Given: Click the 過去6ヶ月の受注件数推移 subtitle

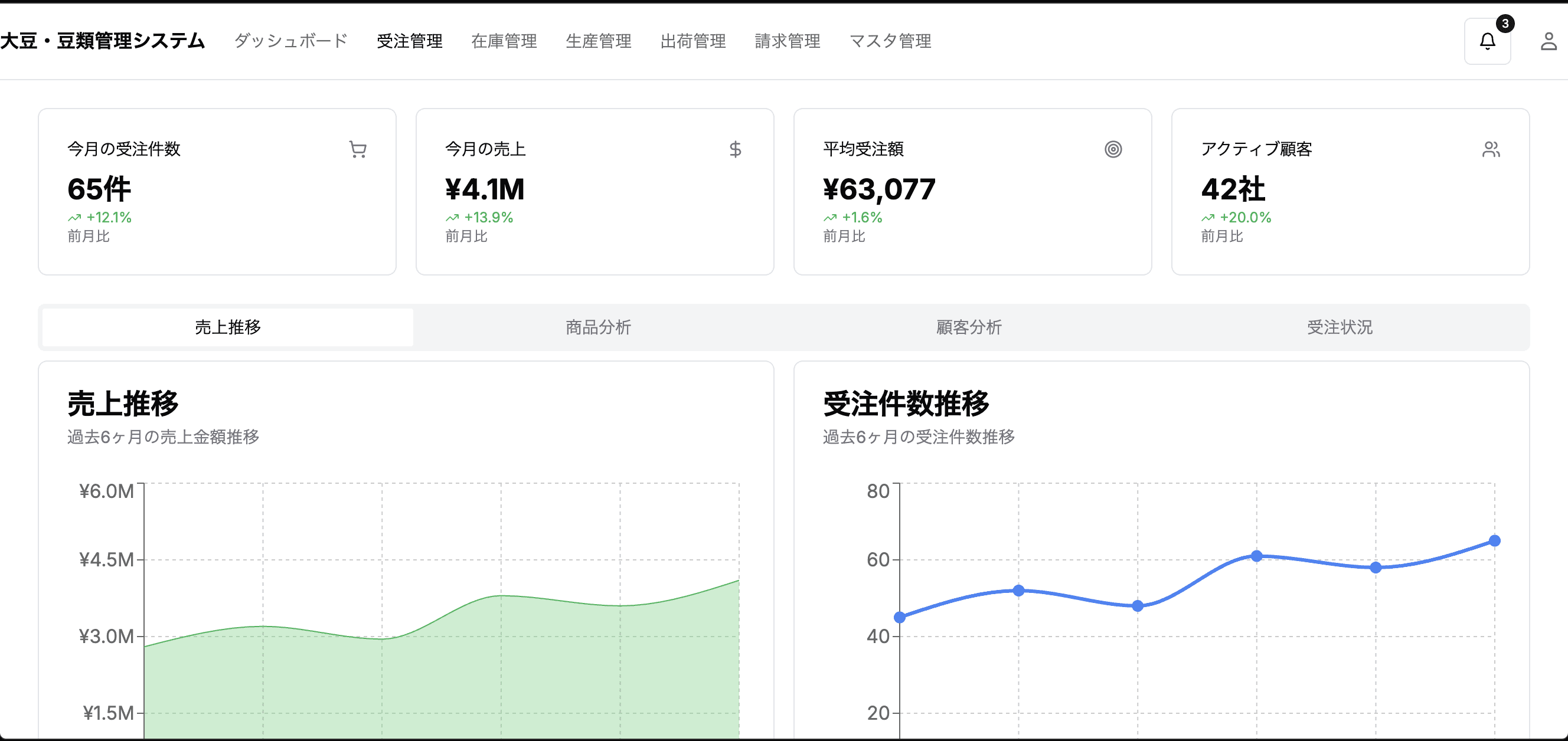Looking at the screenshot, I should tap(919, 437).
